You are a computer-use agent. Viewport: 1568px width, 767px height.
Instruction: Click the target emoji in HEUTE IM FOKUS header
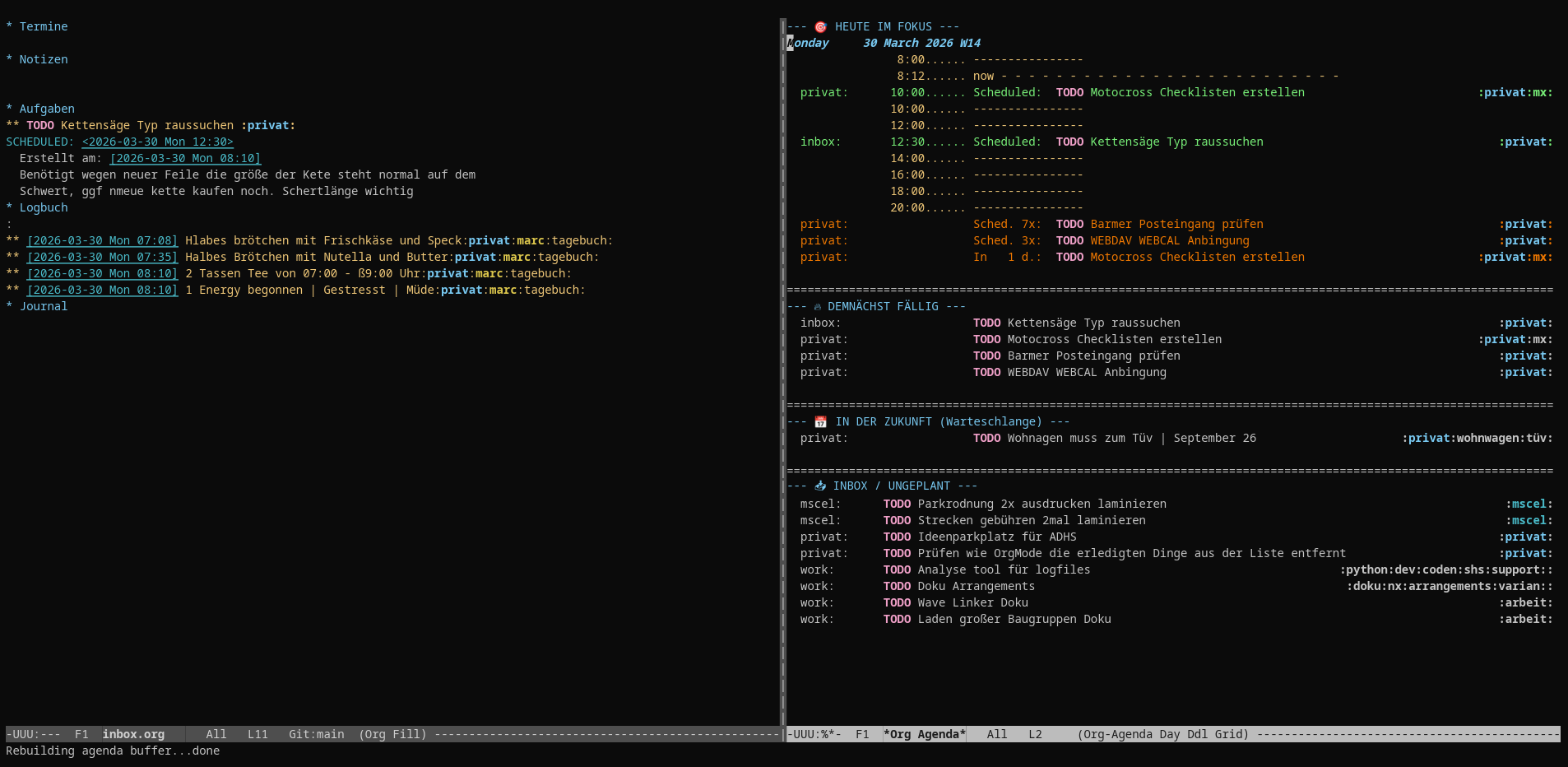pyautogui.click(x=820, y=27)
